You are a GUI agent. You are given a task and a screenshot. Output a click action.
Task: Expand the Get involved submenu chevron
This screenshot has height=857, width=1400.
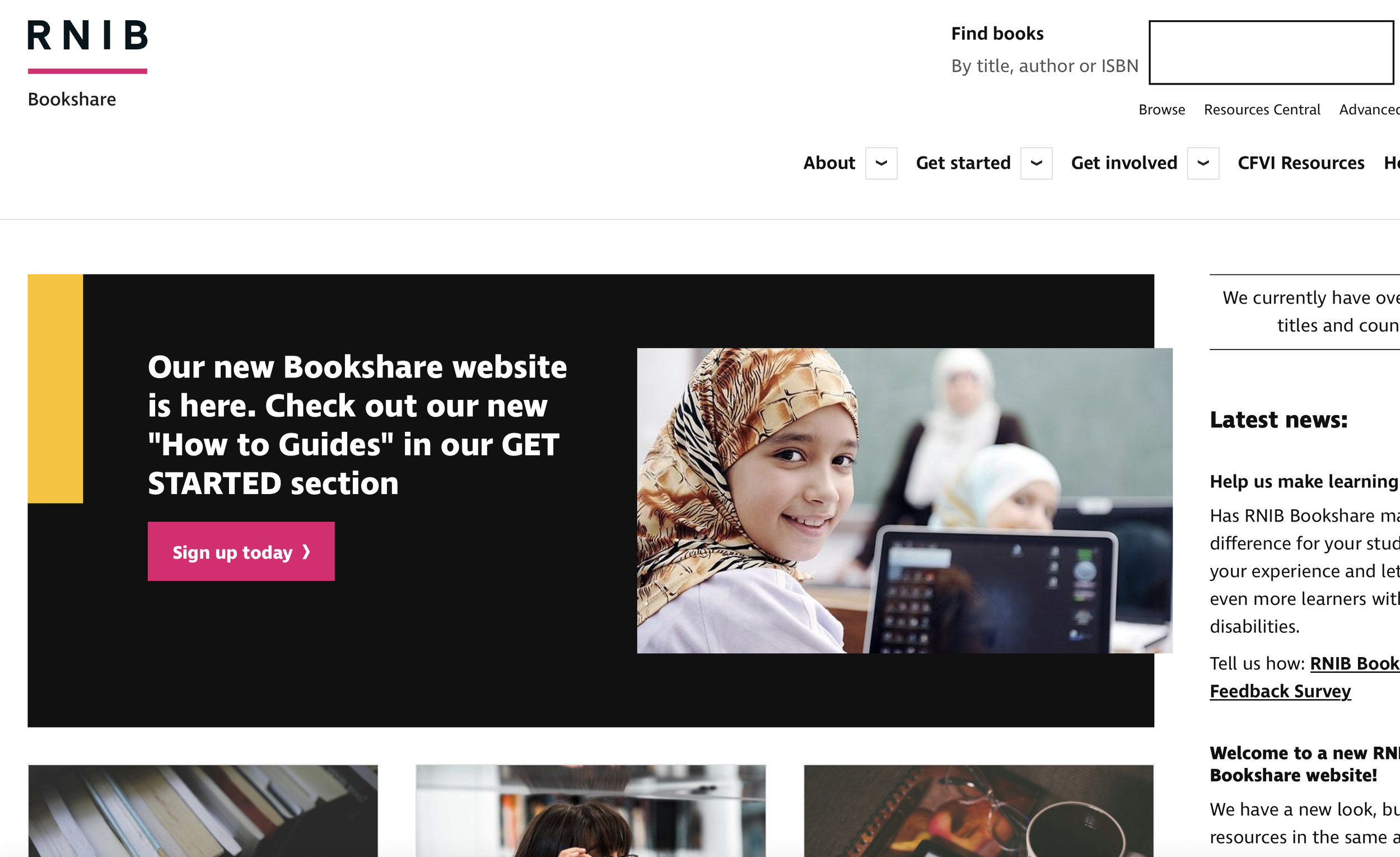click(x=1203, y=163)
